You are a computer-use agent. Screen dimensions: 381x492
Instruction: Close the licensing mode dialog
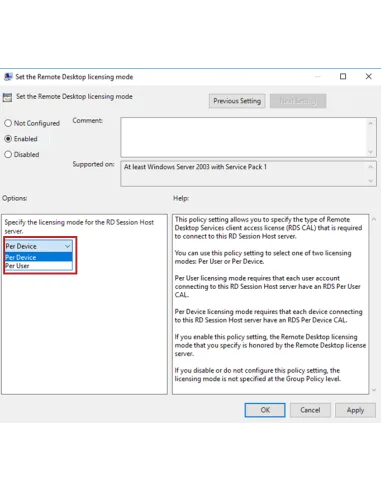point(368,77)
